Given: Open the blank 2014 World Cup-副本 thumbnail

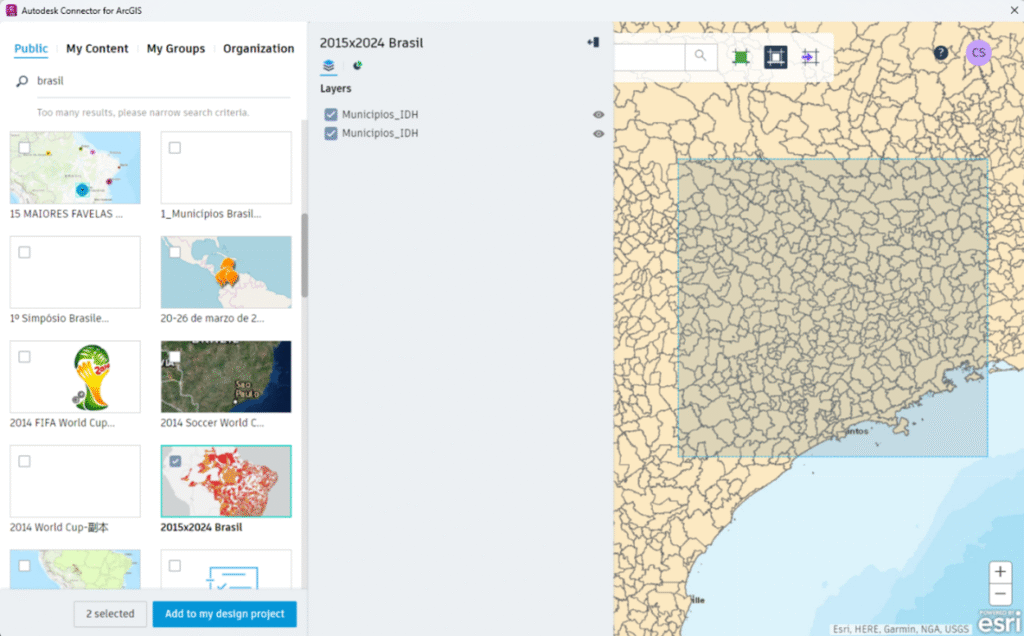Looking at the screenshot, I should pos(75,481).
